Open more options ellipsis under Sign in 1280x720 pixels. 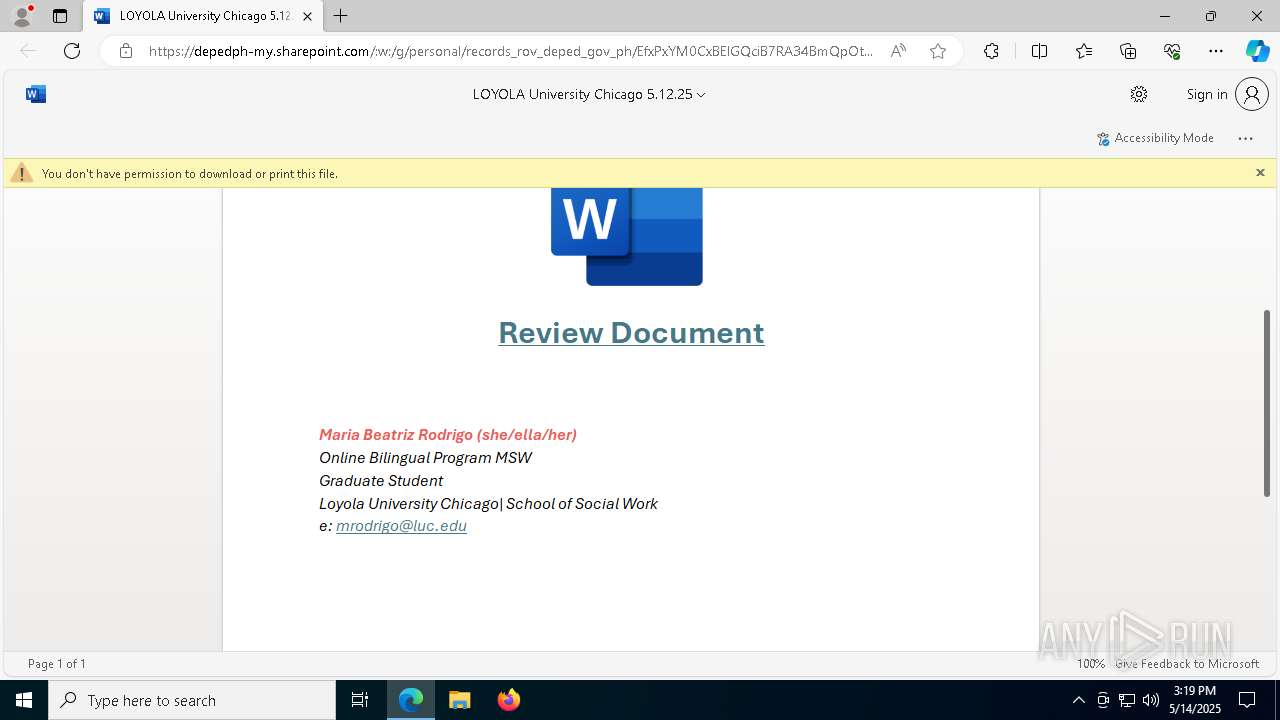coord(1245,138)
